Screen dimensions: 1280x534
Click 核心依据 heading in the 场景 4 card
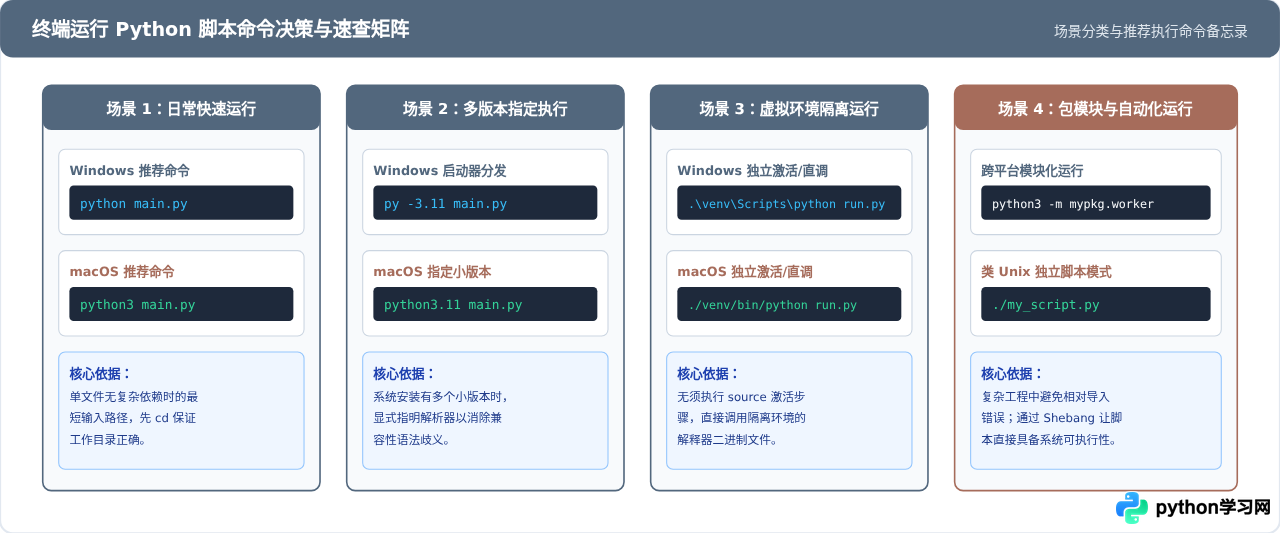pos(1012,373)
